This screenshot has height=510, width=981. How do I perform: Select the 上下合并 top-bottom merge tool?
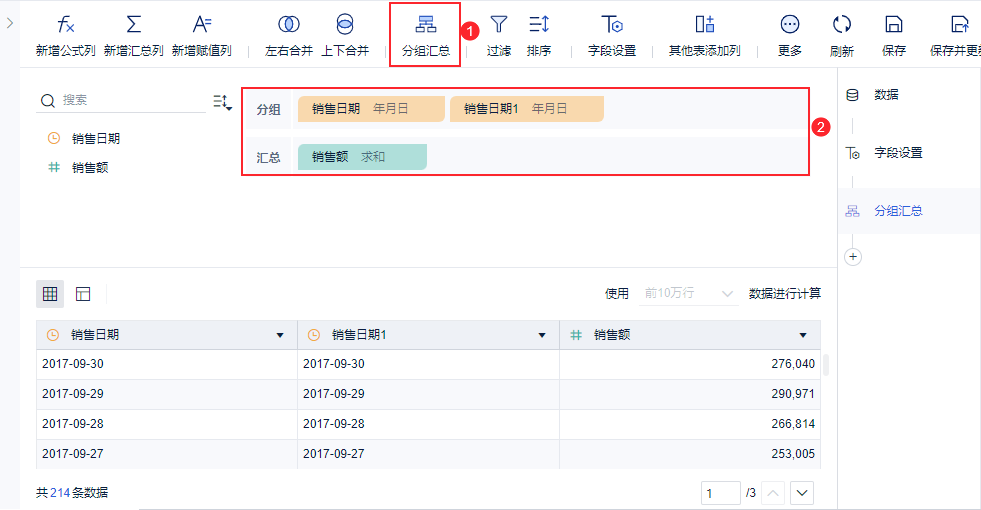click(x=345, y=36)
